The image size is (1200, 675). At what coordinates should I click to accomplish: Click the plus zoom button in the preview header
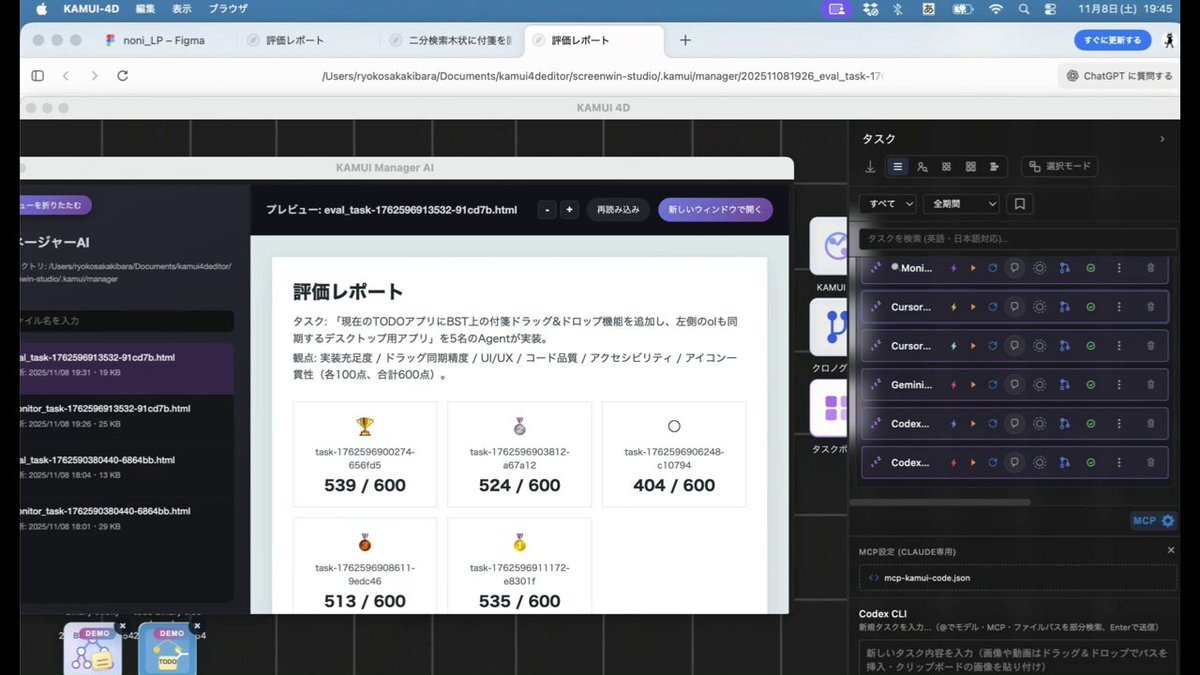569,210
